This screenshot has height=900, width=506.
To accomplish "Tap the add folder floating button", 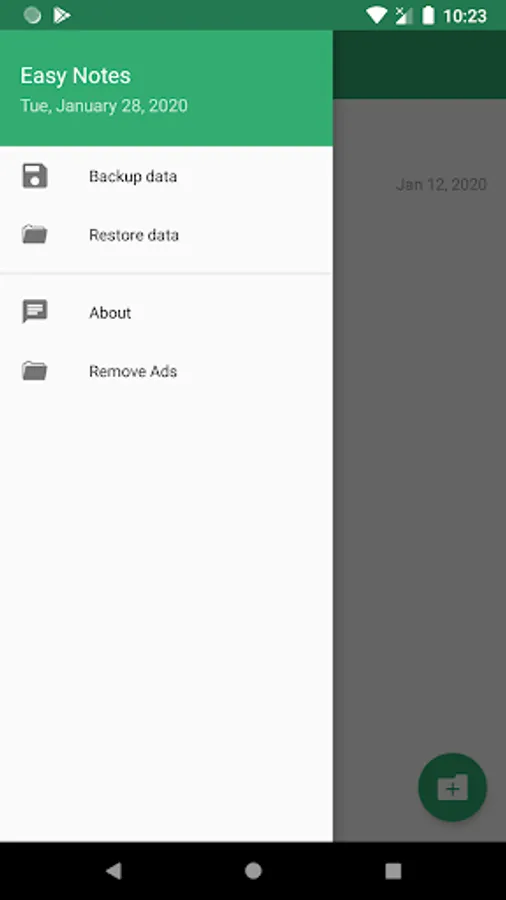I will click(453, 788).
